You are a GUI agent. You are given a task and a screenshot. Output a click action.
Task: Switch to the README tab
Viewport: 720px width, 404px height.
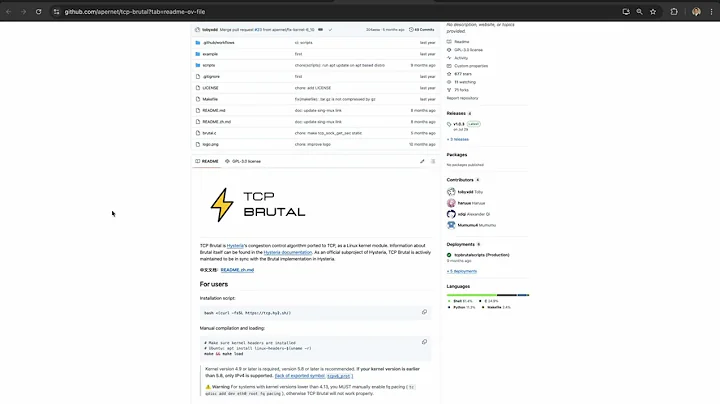[207, 161]
